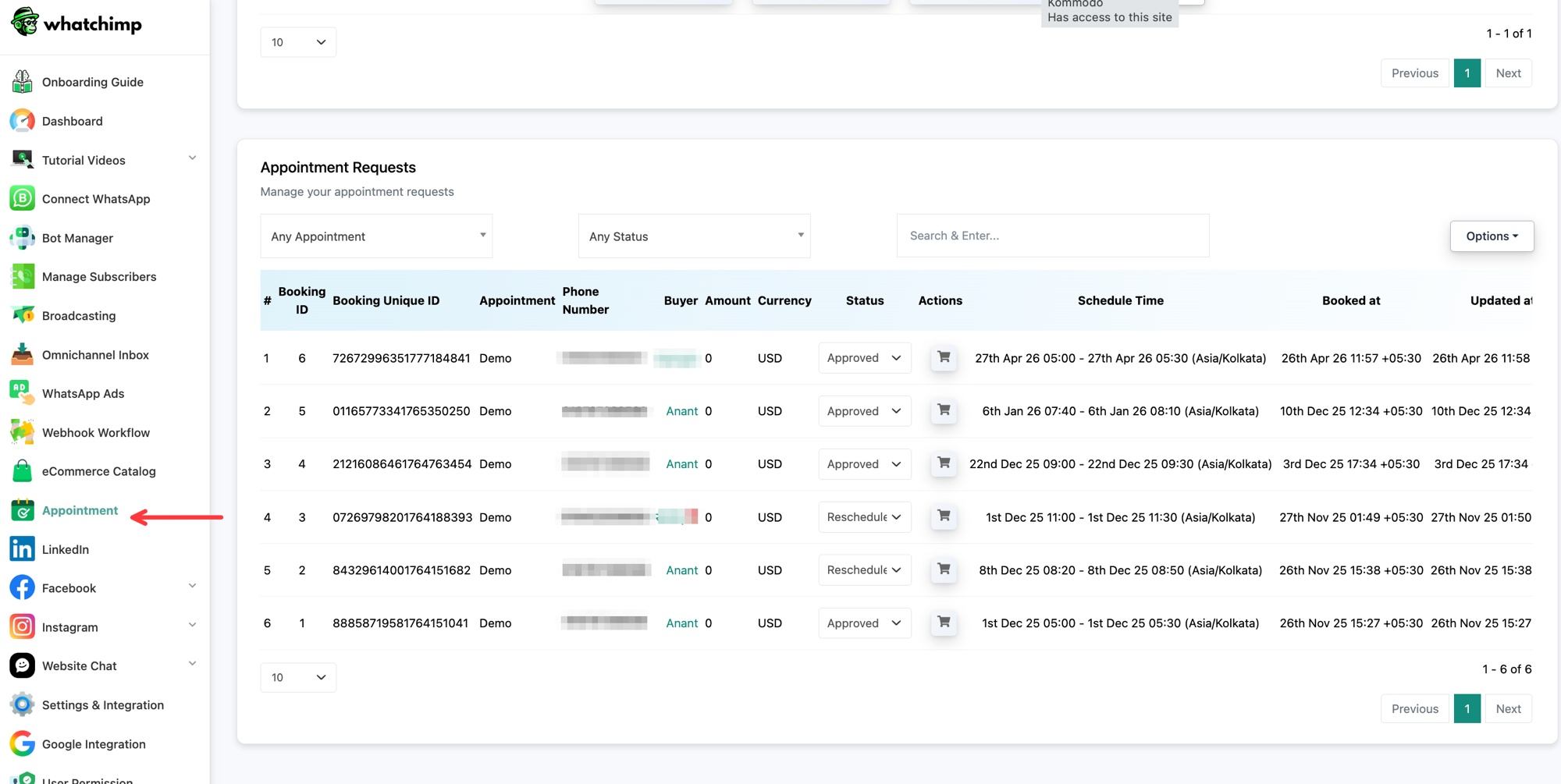Open the eCommerce Catalog bag icon
Screen dimensions: 1561x784
(23, 471)
